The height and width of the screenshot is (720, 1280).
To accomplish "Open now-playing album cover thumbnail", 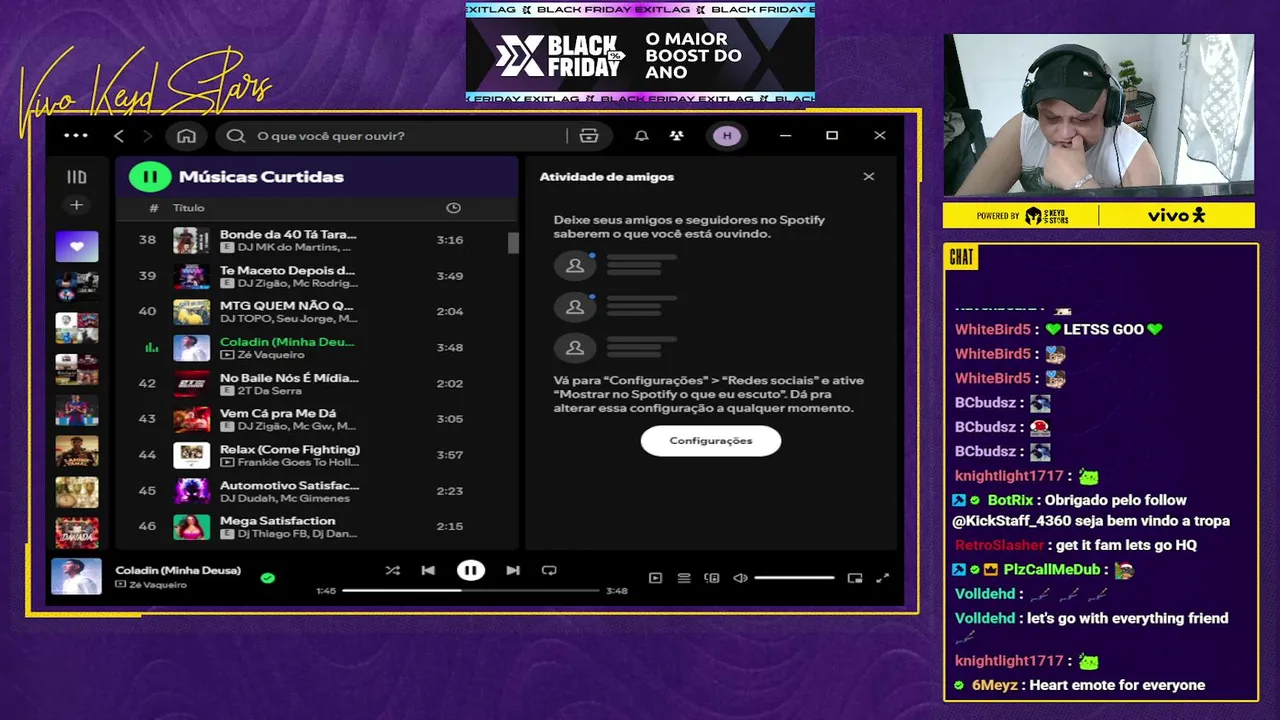I will [x=77, y=577].
